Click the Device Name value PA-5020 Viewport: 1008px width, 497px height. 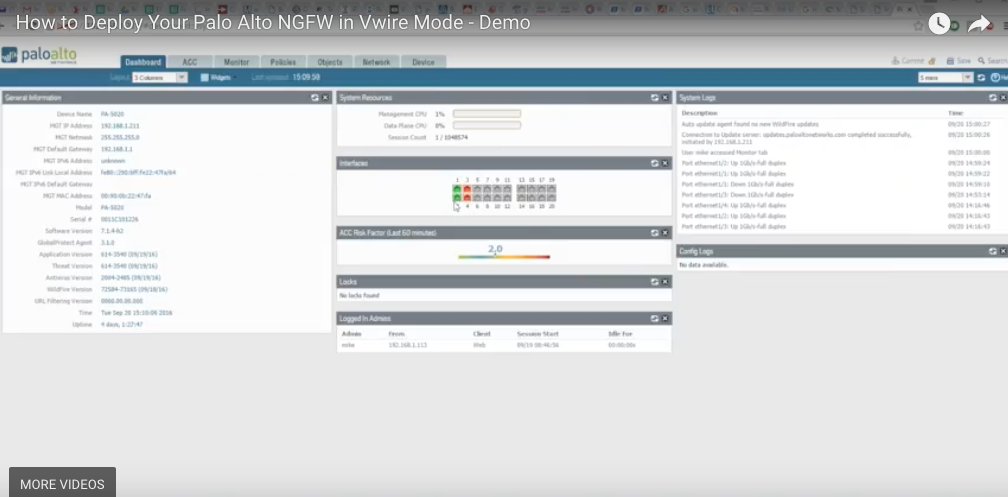tap(112, 114)
